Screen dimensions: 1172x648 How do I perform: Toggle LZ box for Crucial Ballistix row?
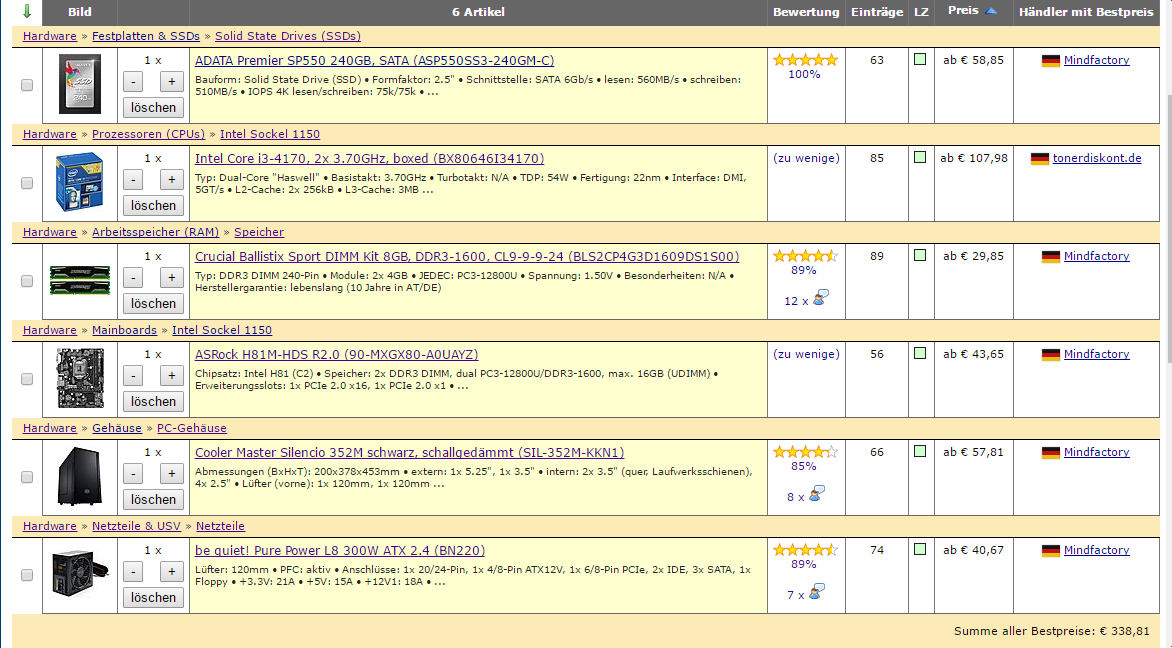[920, 255]
